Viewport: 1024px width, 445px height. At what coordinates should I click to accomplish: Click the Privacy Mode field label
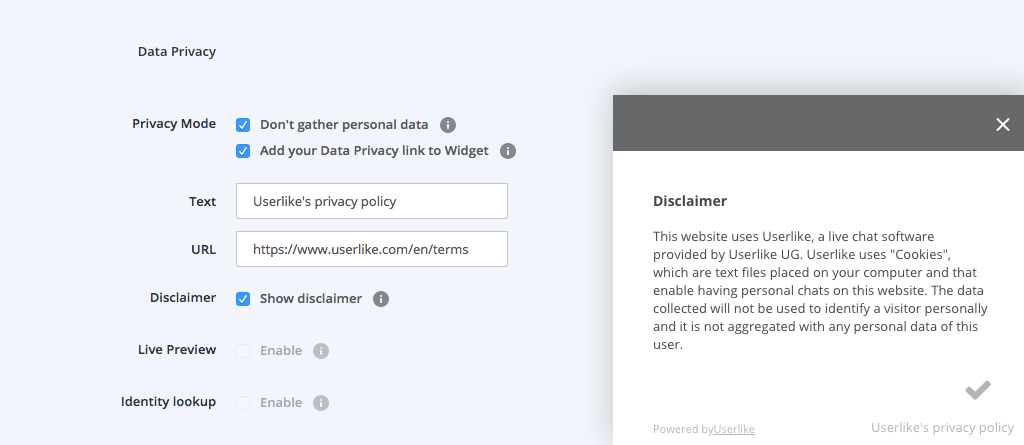pyautogui.click(x=174, y=124)
